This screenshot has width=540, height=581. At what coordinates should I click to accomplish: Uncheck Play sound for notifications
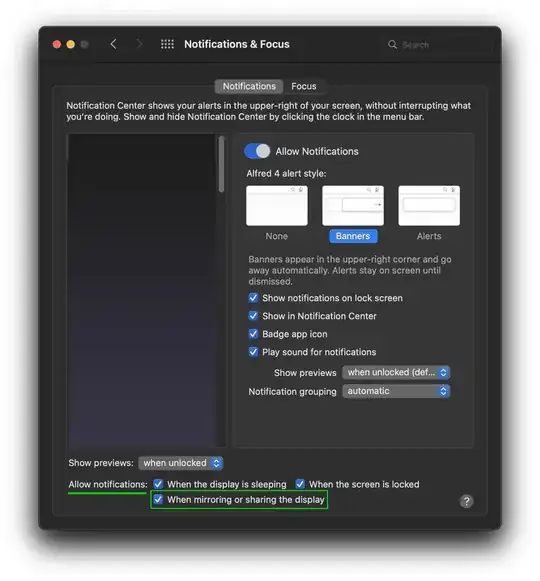tap(253, 352)
